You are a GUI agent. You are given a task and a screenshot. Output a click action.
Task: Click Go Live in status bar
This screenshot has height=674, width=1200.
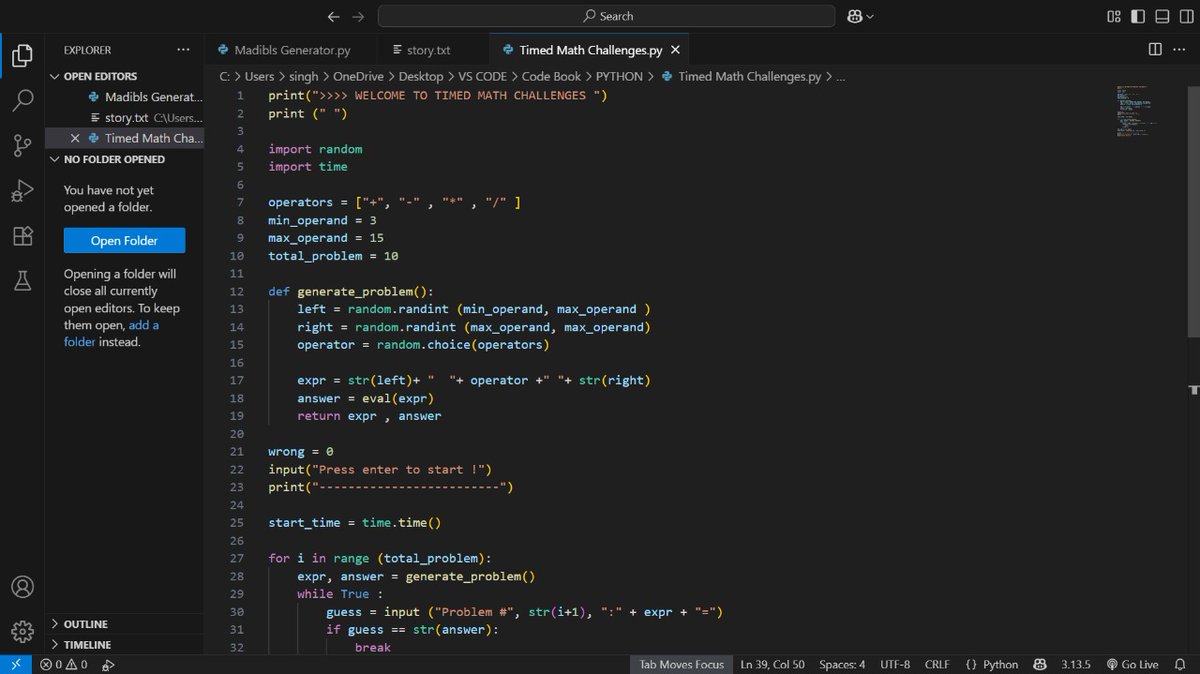click(1131, 664)
